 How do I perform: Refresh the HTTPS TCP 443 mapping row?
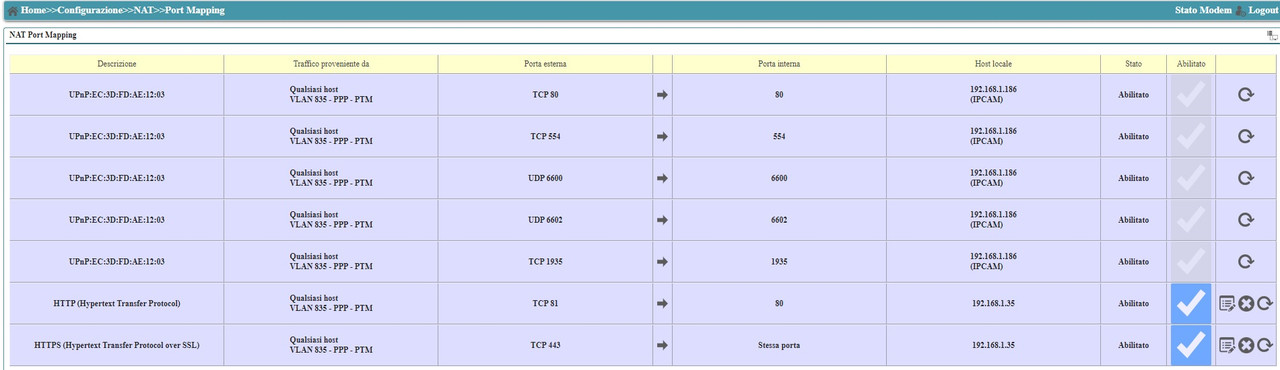[1265, 345]
